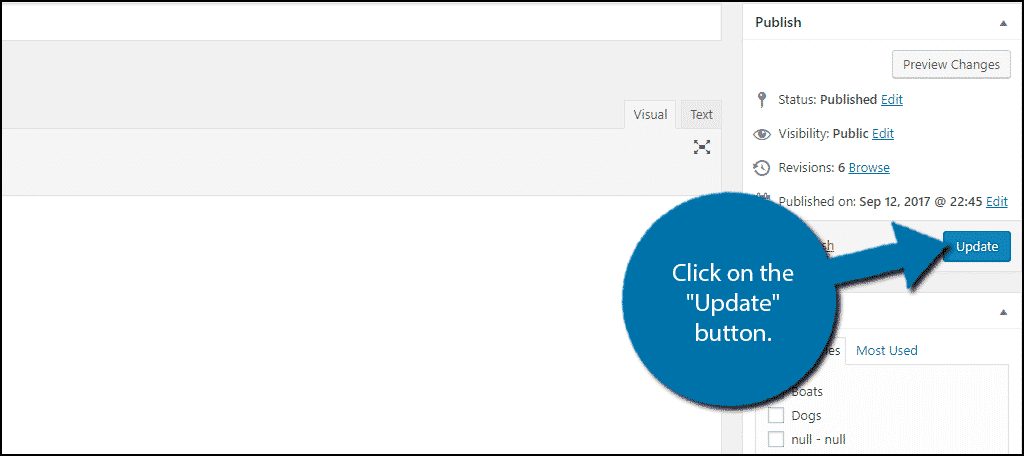The image size is (1024, 456).
Task: Collapse the Categories panel
Action: coord(1003,312)
